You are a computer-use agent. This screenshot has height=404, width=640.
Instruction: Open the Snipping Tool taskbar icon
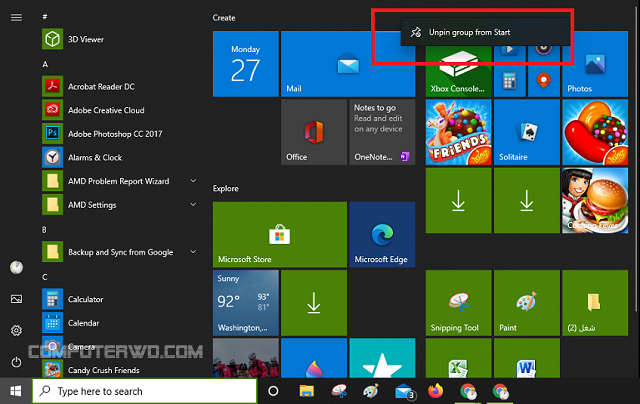coord(339,391)
